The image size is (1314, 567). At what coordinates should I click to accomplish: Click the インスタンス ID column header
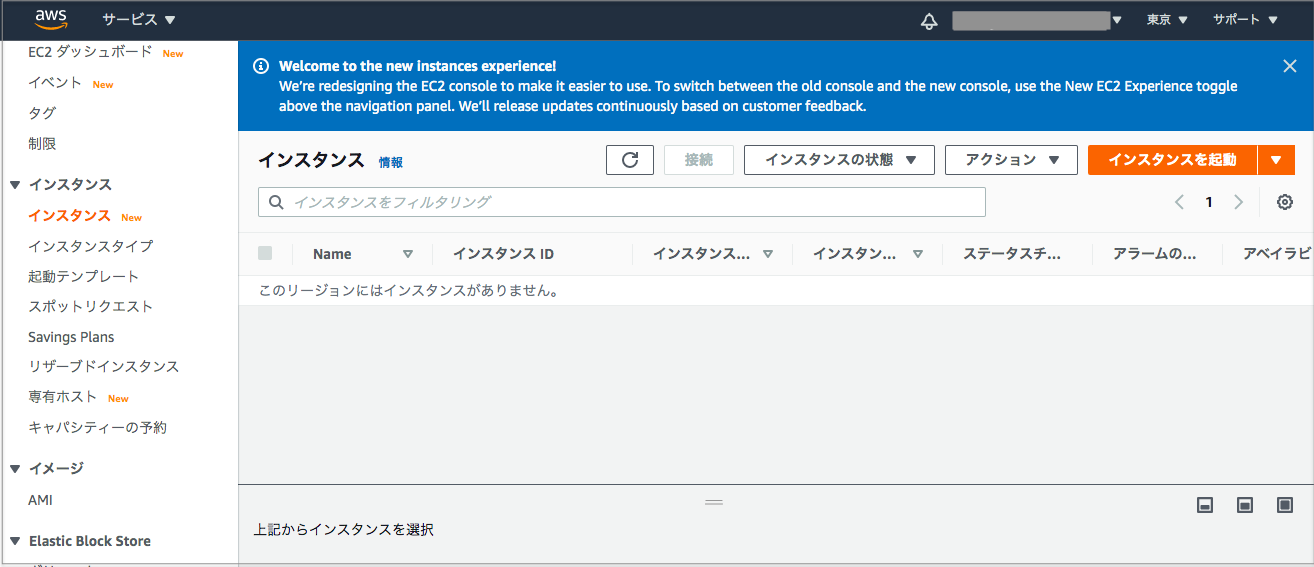coord(503,254)
